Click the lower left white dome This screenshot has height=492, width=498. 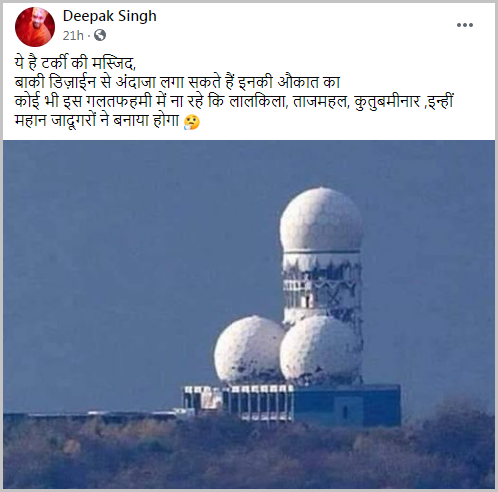tap(250, 350)
